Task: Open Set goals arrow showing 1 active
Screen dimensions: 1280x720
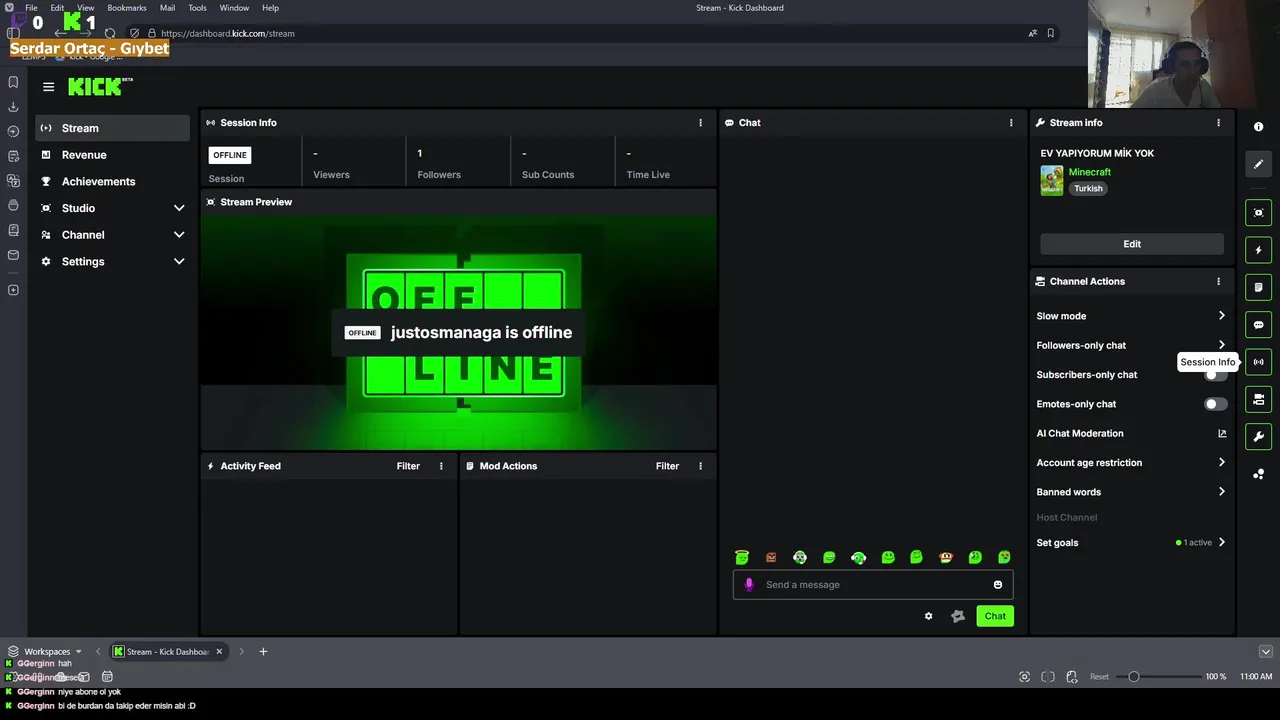Action: point(1222,543)
